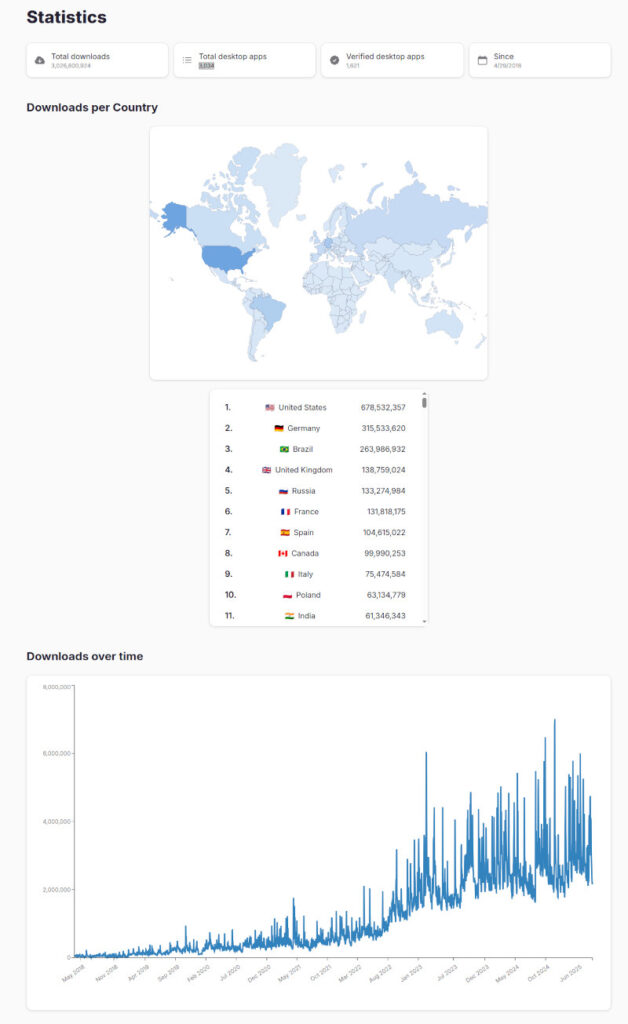Click the list icon beside Total desktop apps
Viewport: 628px width, 1024px height.
(187, 60)
